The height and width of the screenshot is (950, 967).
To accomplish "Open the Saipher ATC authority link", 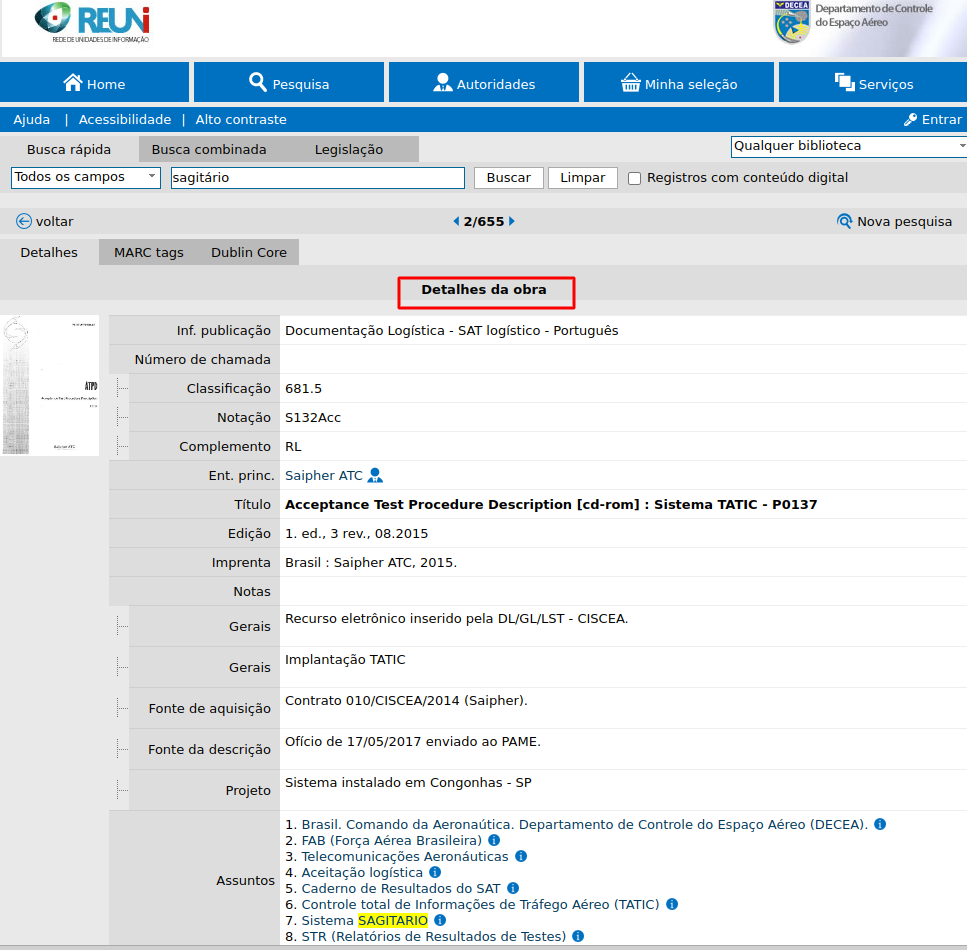I will coord(324,476).
